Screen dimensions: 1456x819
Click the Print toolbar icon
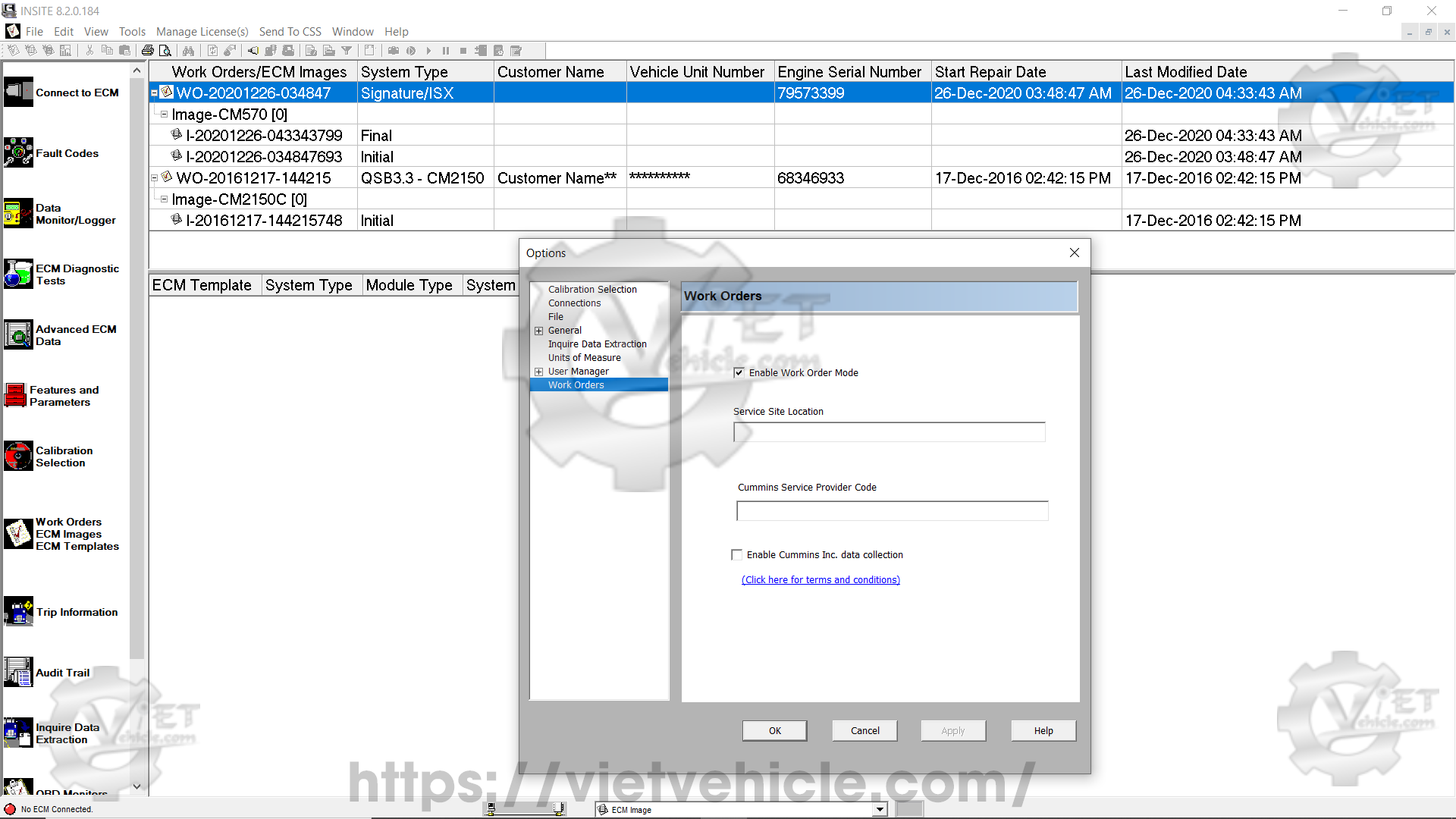click(x=148, y=51)
